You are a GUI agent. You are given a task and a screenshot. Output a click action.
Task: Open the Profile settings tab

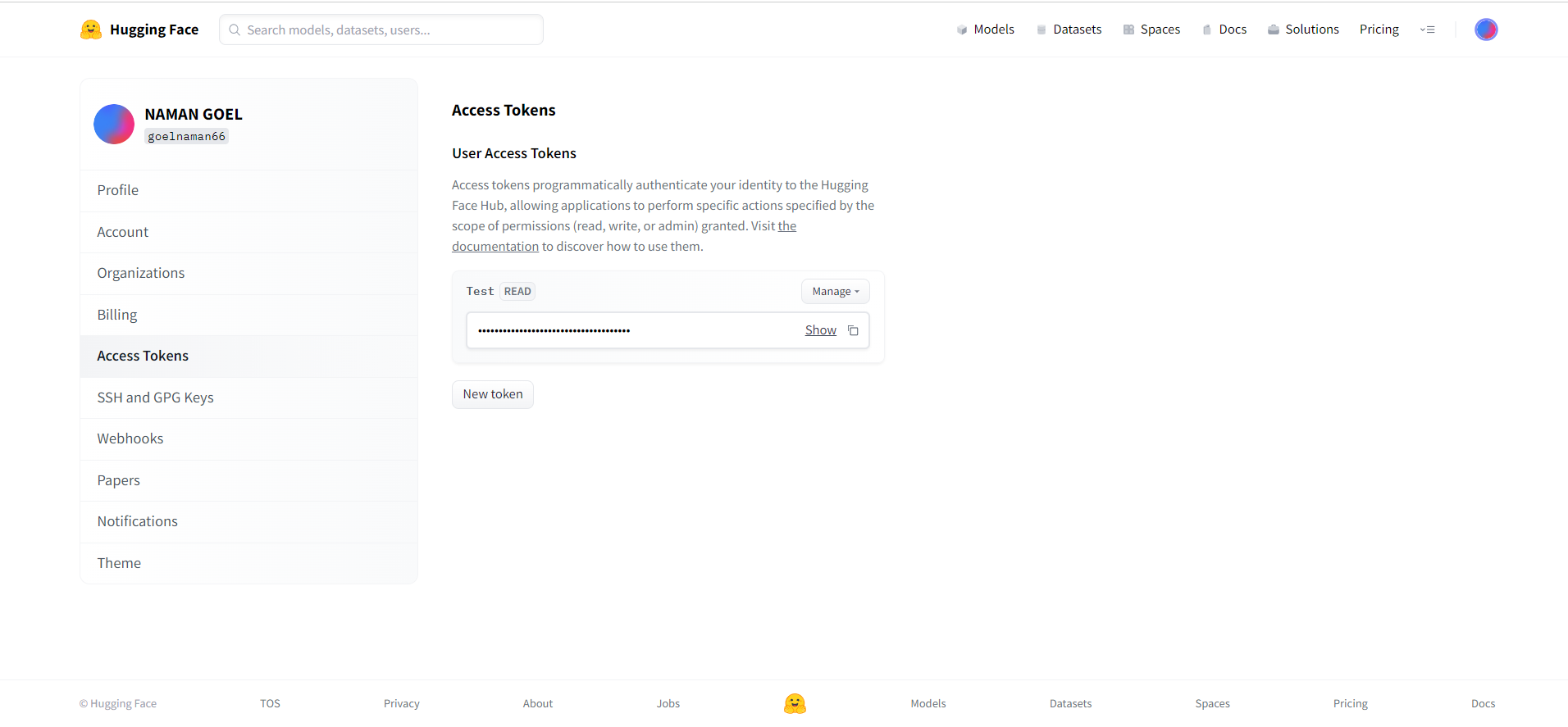249,190
